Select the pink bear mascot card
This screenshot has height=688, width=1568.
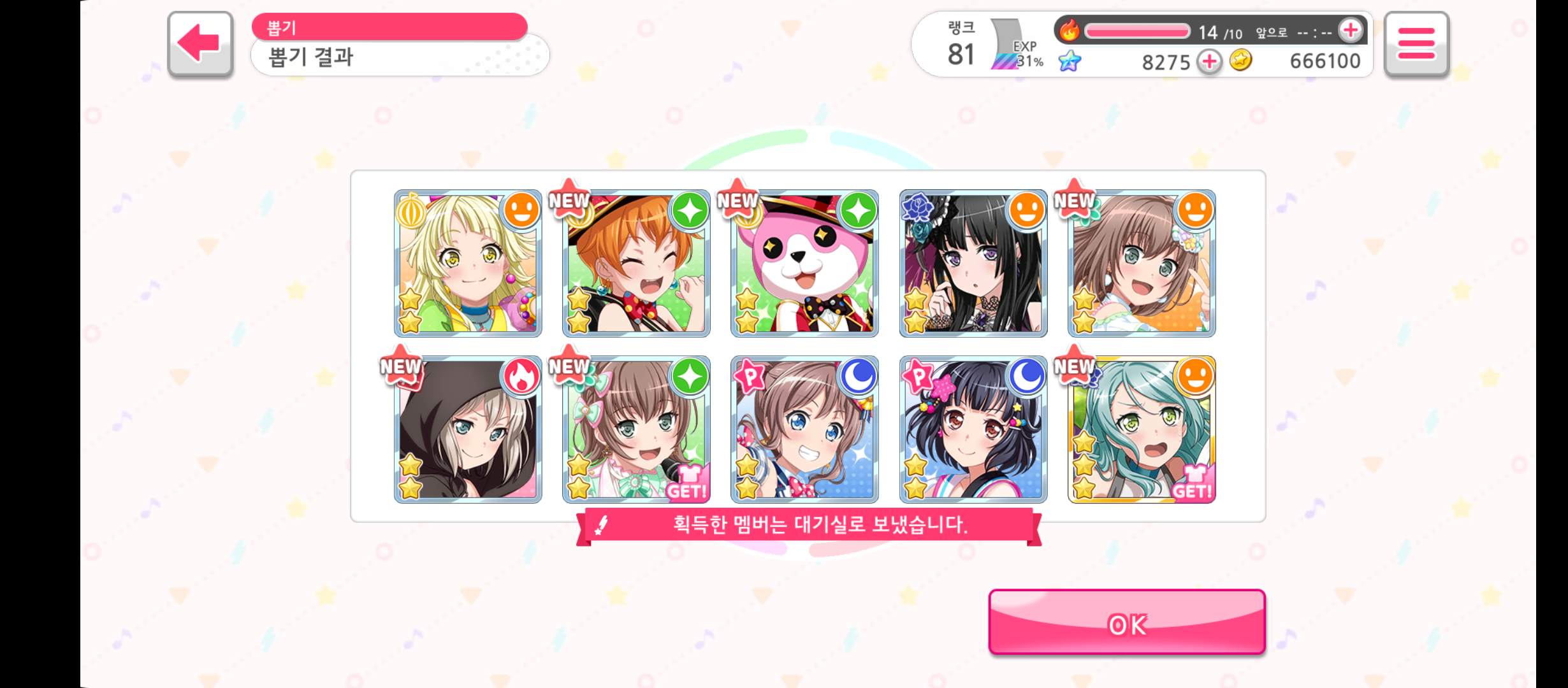pos(804,263)
